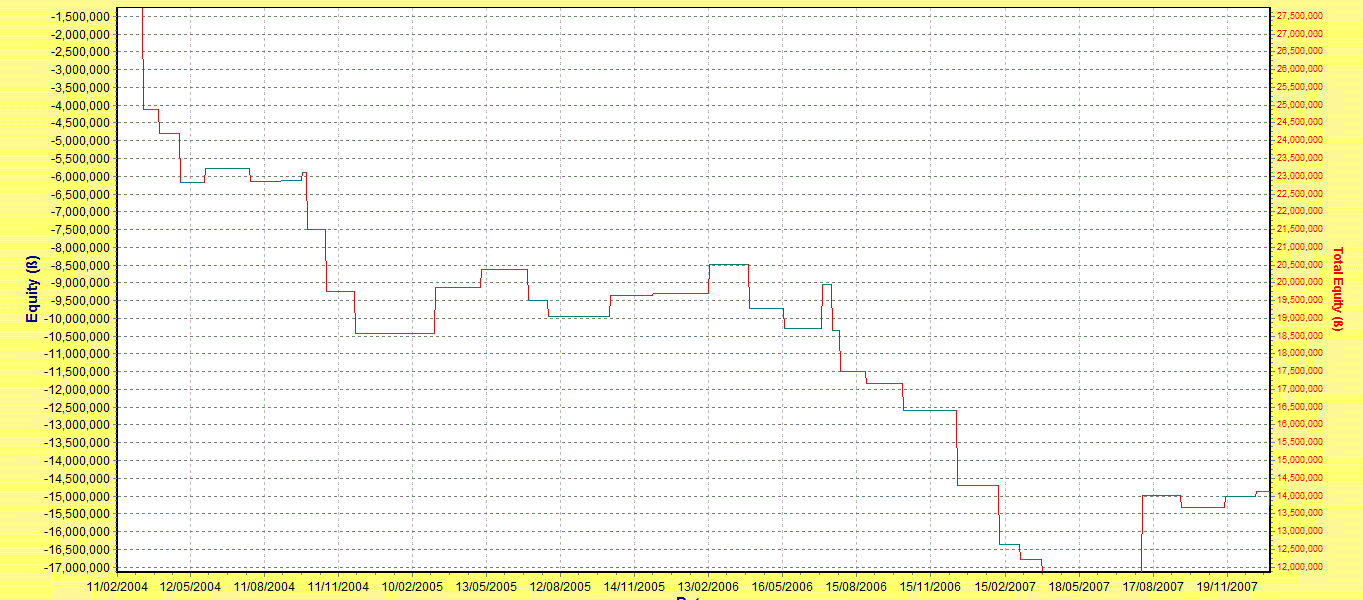
Task: Click the 14,000,000 right axis value
Action: coord(1301,496)
